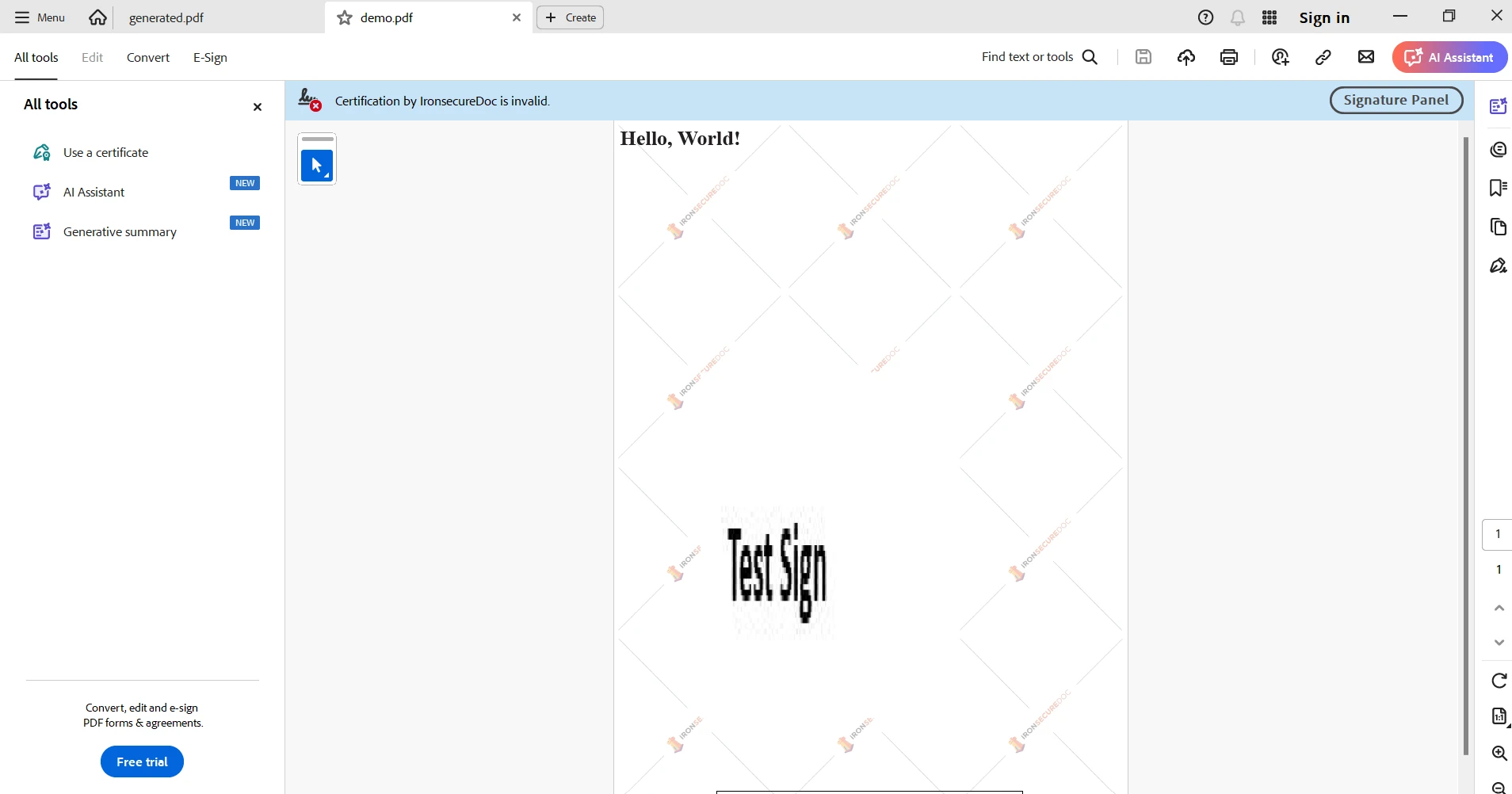Open the Menu hamburger dropdown
The image size is (1512, 794).
(x=40, y=17)
